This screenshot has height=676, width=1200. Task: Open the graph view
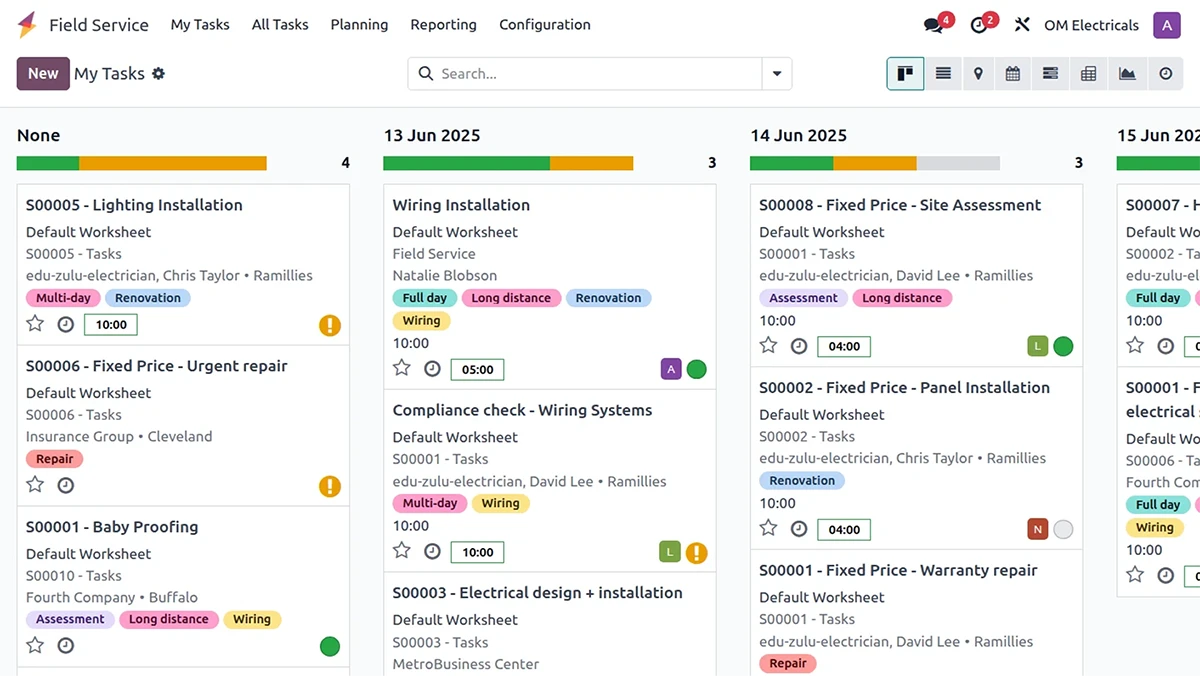point(1127,74)
